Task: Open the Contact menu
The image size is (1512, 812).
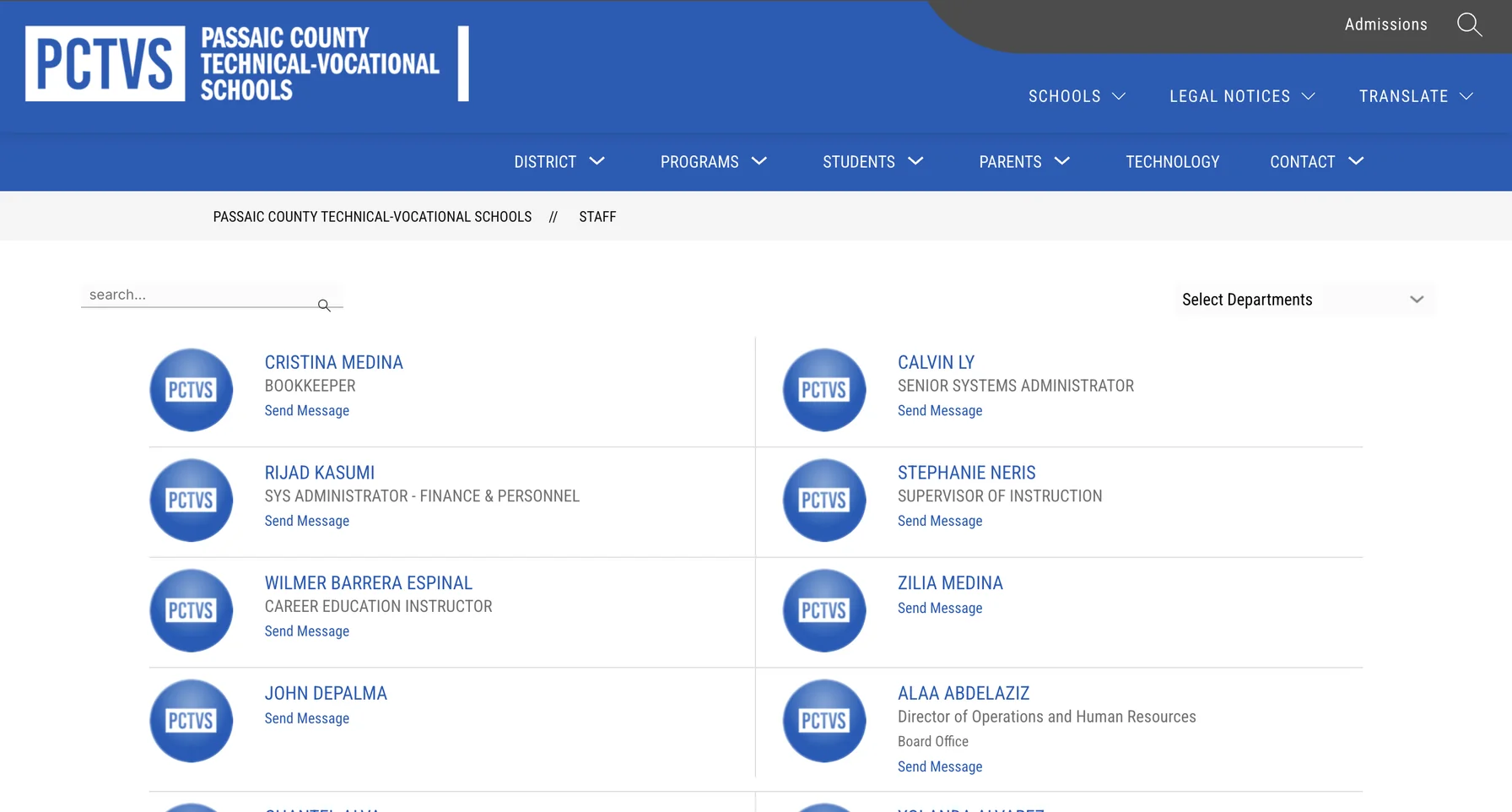Action: 1317,161
